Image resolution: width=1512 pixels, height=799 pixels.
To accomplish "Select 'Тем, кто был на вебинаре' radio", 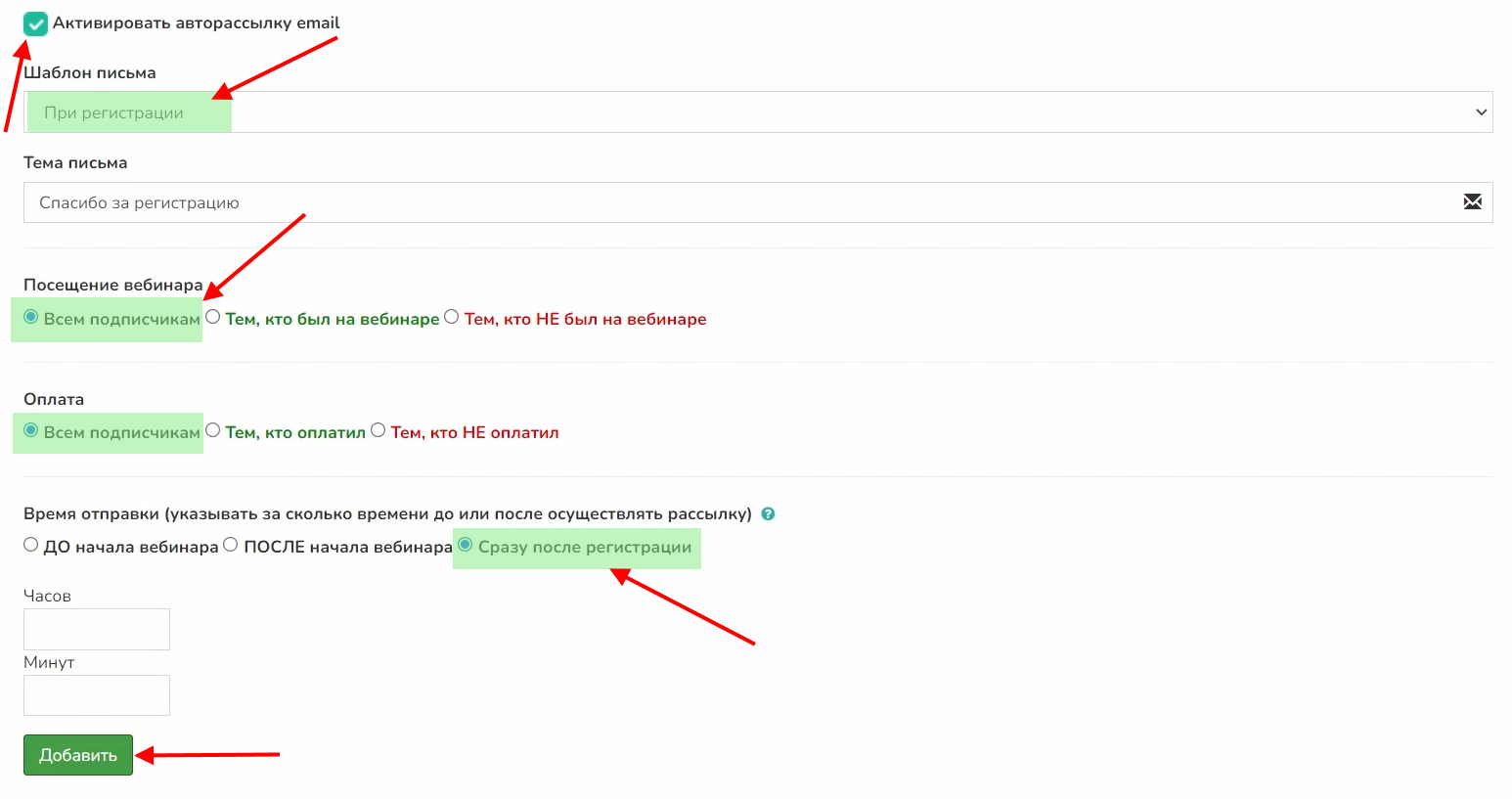I will (213, 317).
